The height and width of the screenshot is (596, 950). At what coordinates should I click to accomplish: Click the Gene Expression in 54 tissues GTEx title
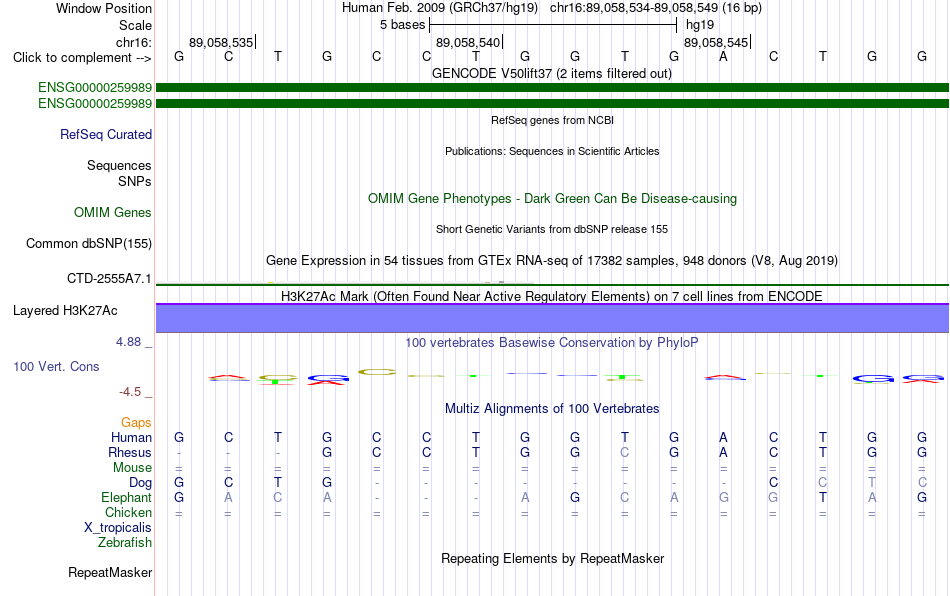[x=552, y=260]
